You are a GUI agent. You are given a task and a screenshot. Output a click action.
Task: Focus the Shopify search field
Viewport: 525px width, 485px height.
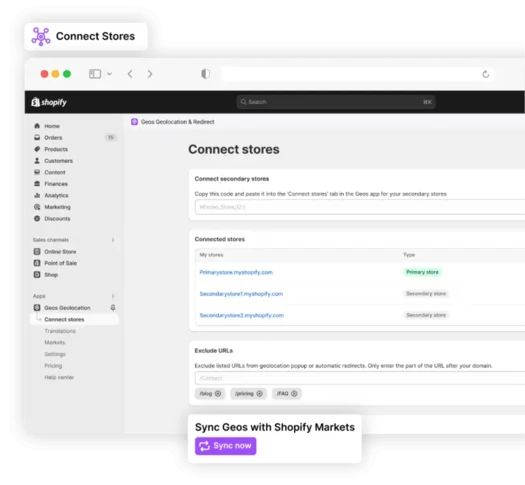pyautogui.click(x=336, y=102)
